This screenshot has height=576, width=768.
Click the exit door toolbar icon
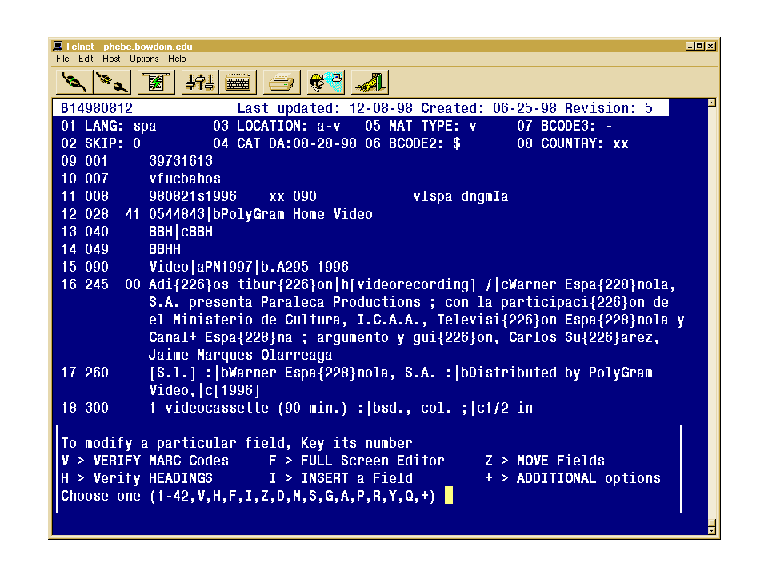(x=370, y=82)
